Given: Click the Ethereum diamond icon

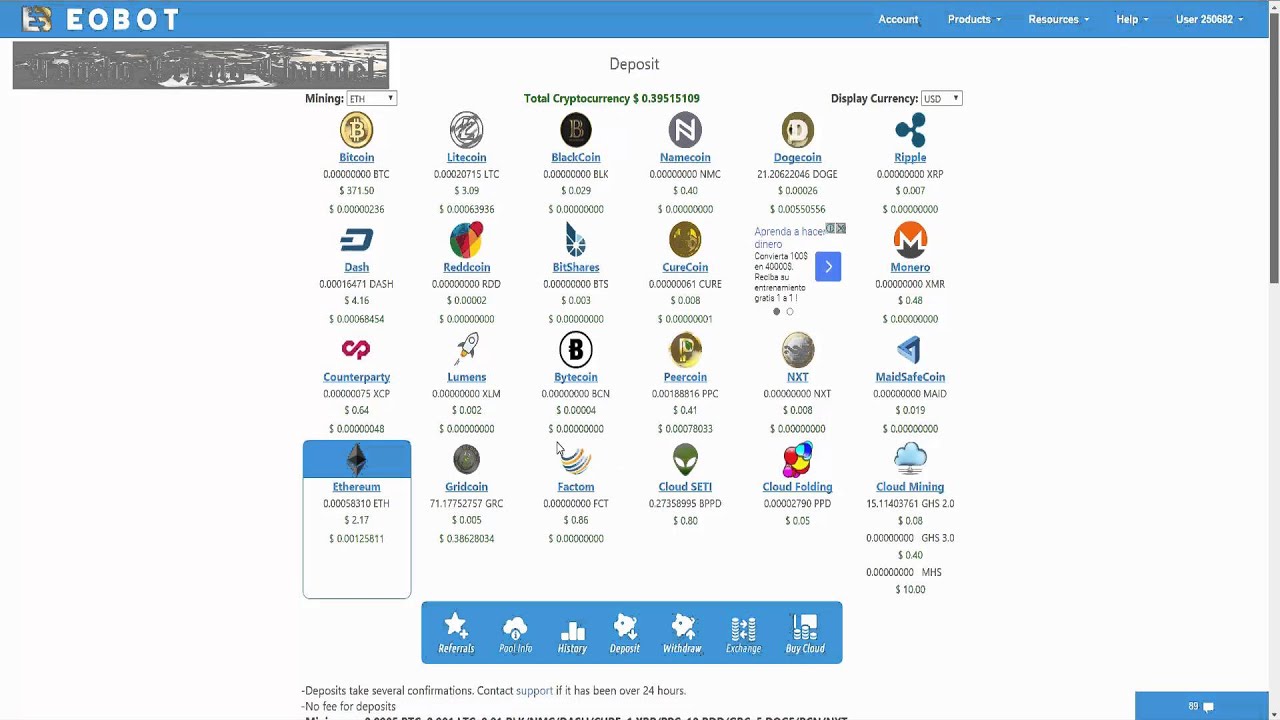Looking at the screenshot, I should point(356,459).
